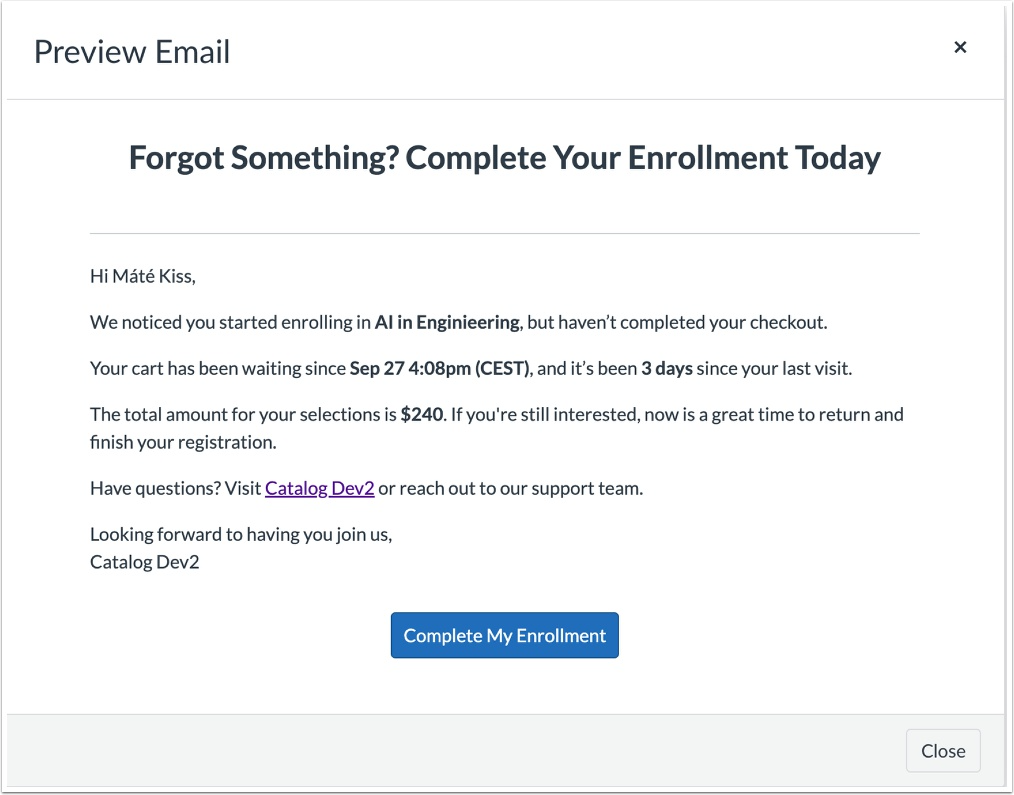Click the × close icon
Viewport: 1014px width, 795px height.
coord(960,47)
